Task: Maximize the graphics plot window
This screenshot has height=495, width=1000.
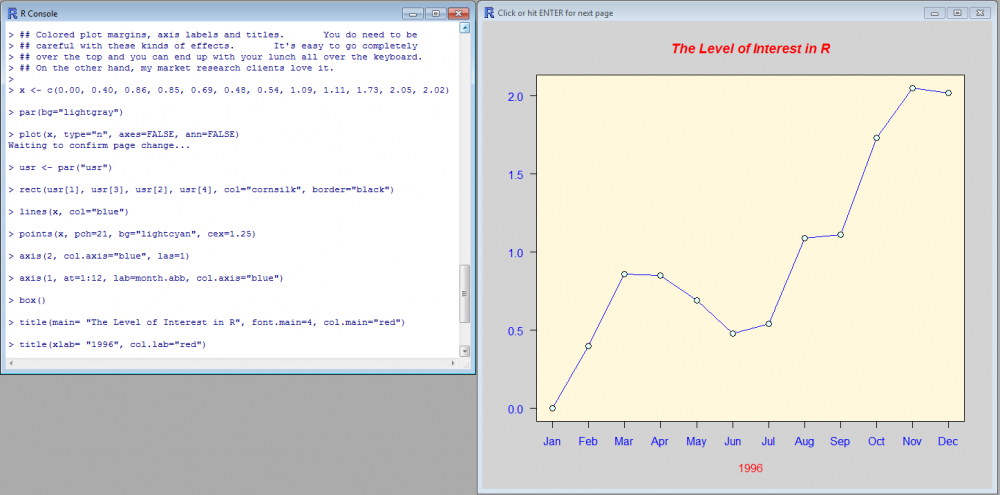Action: tap(956, 13)
